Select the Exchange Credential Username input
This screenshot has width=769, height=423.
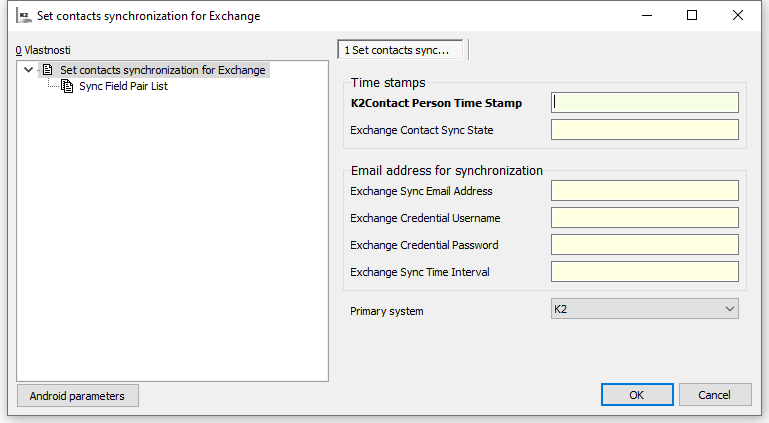pos(644,218)
